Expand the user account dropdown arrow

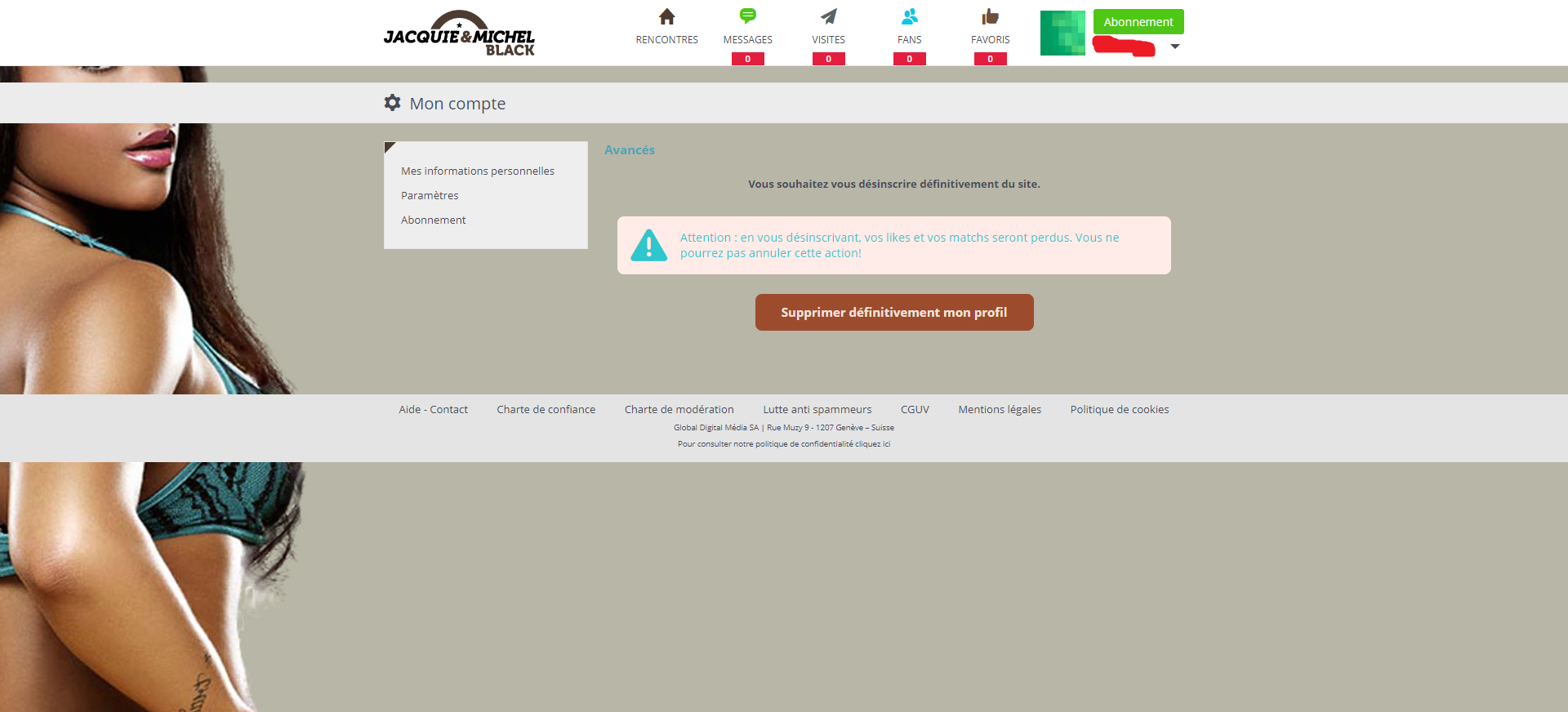[x=1174, y=47]
